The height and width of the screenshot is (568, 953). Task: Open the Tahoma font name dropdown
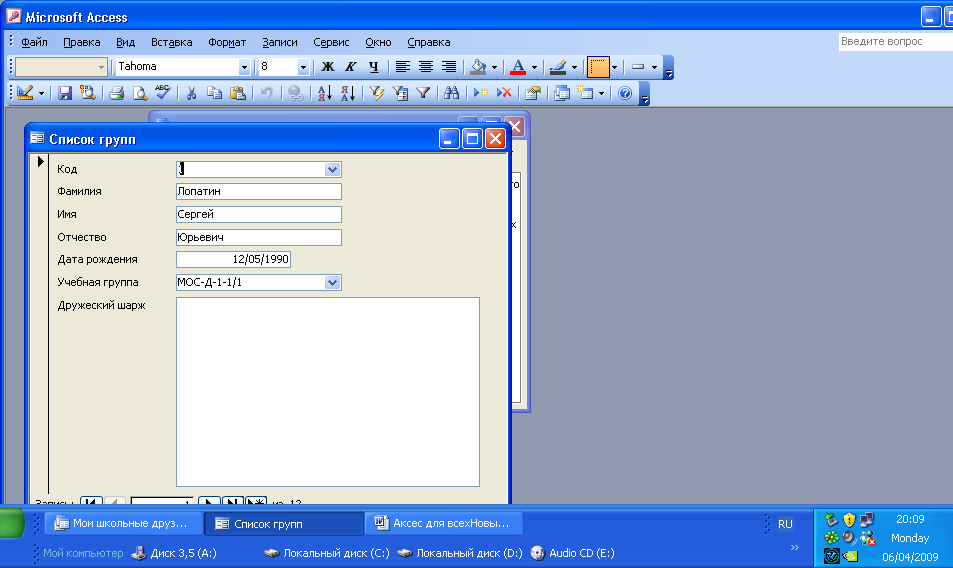pos(244,67)
